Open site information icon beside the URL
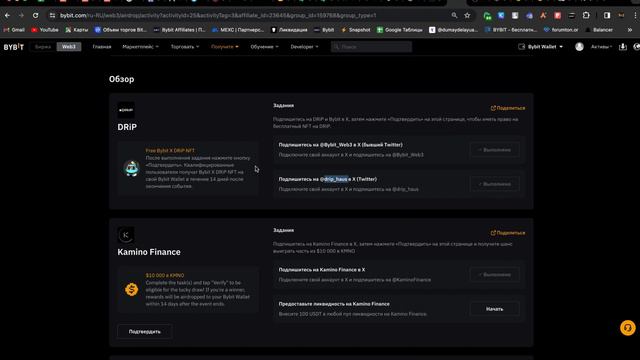This screenshot has width=640, height=360. click(52, 16)
